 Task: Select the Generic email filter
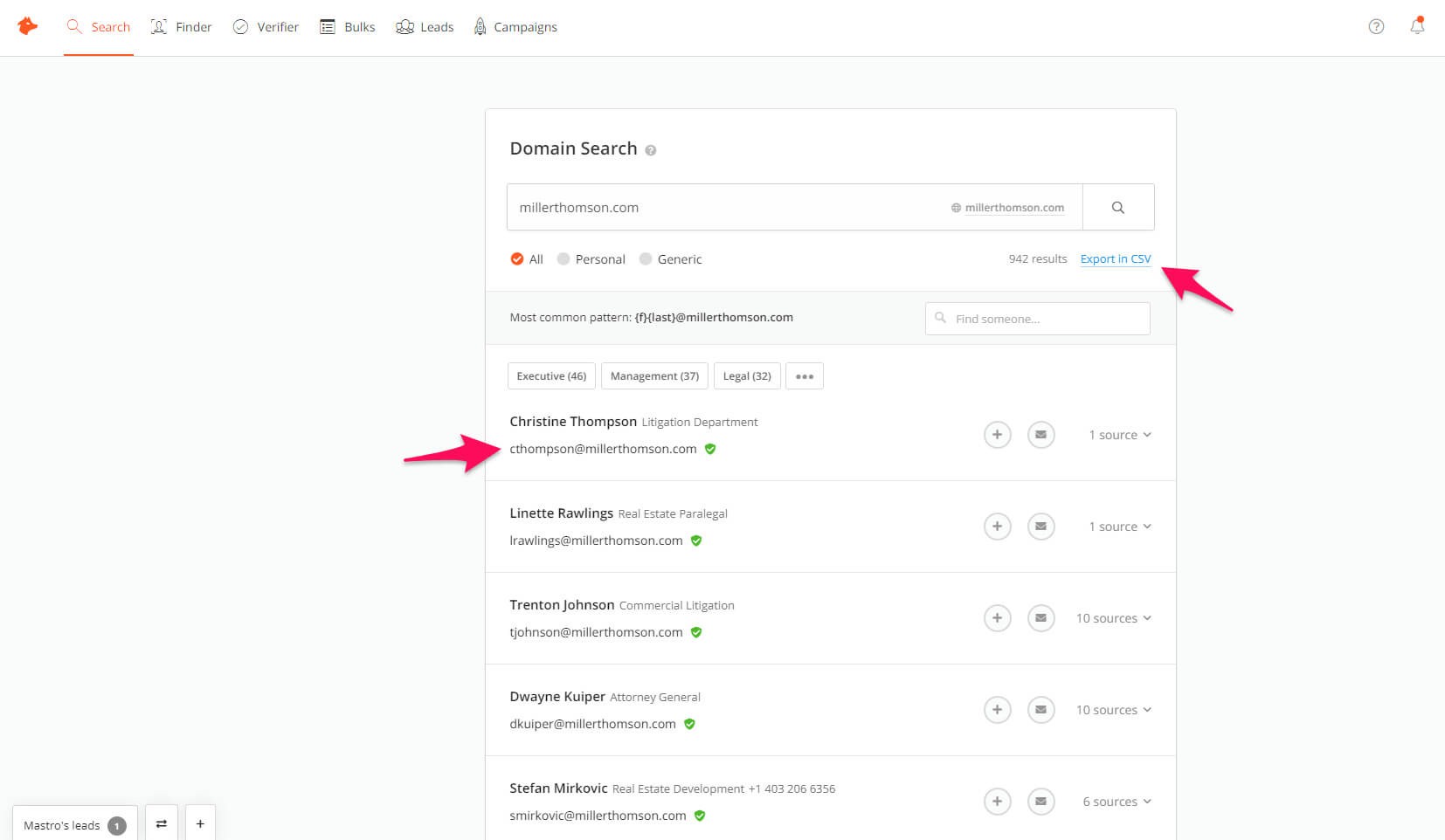click(x=646, y=258)
